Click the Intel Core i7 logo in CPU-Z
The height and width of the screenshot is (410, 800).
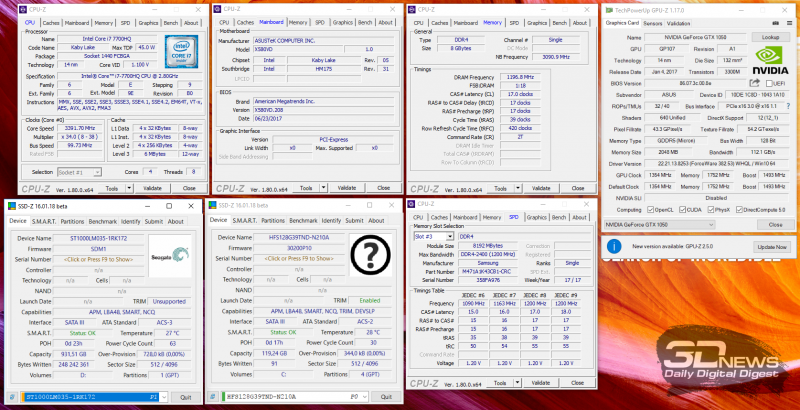pyautogui.click(x=181, y=52)
